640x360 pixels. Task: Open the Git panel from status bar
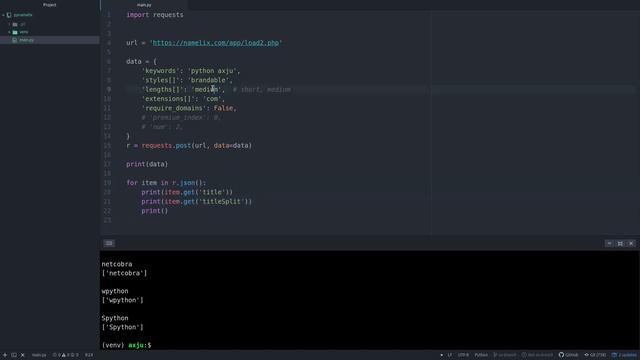pyautogui.click(x=595, y=355)
